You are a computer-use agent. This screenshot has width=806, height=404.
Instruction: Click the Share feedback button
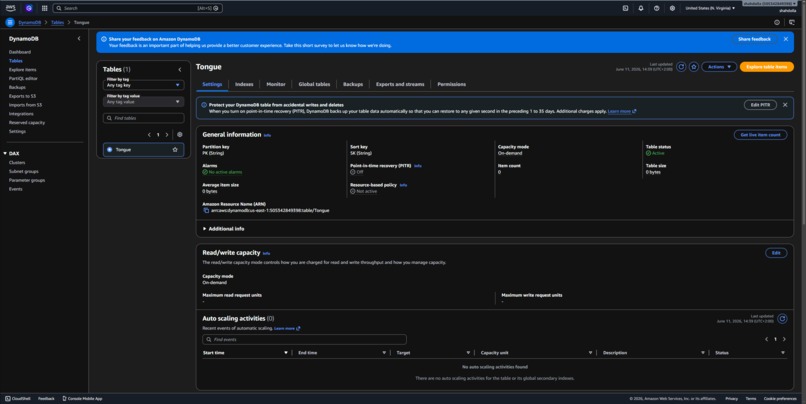[755, 39]
